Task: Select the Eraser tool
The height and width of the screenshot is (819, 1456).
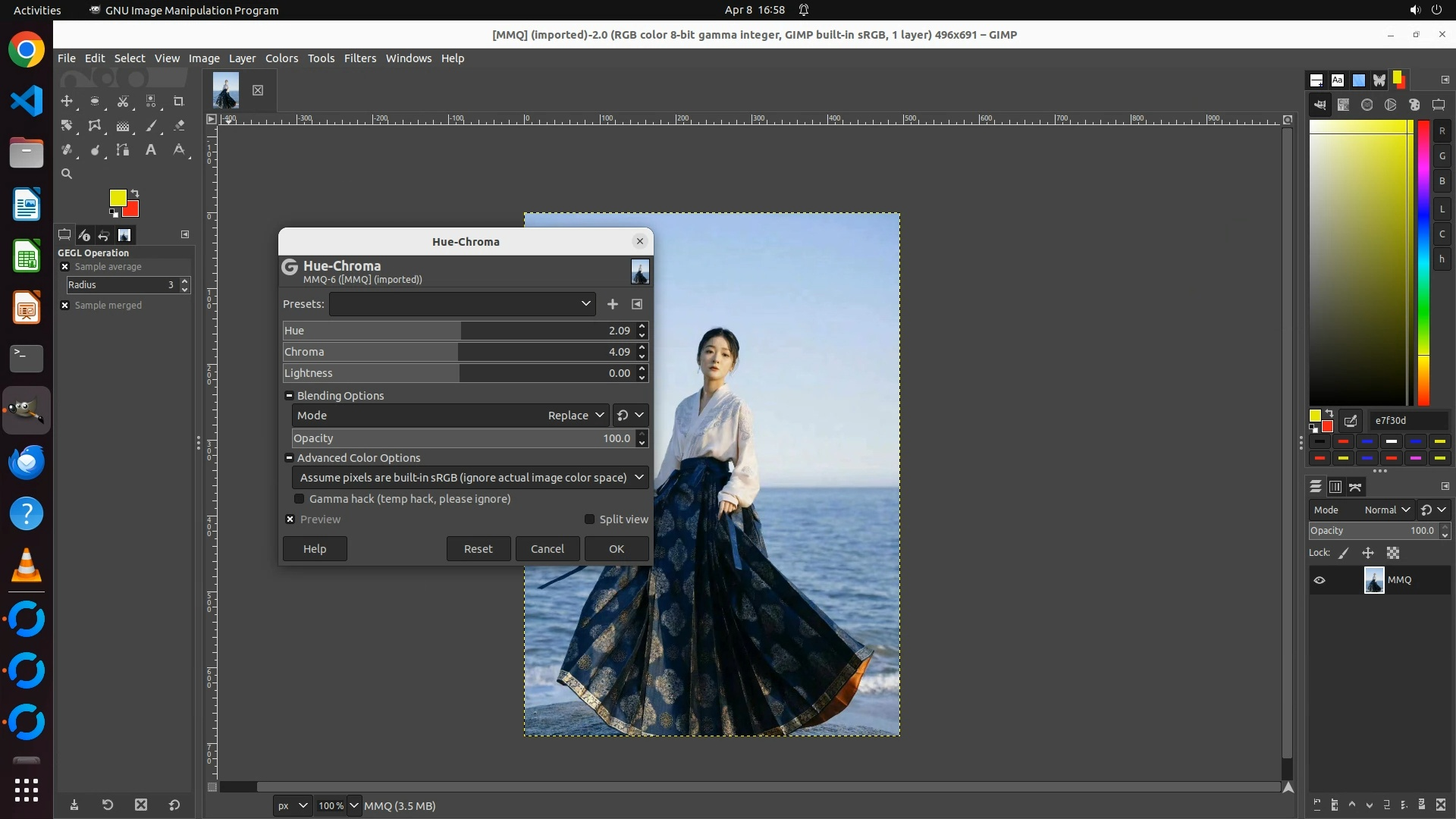Action: [x=179, y=126]
